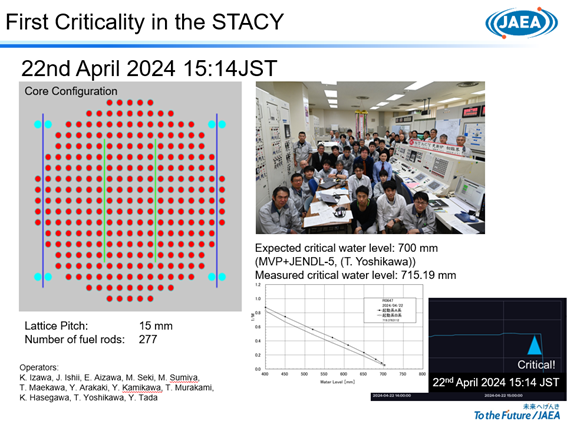
Task: Click the 'Core Configuration' label
Action: coord(71,91)
